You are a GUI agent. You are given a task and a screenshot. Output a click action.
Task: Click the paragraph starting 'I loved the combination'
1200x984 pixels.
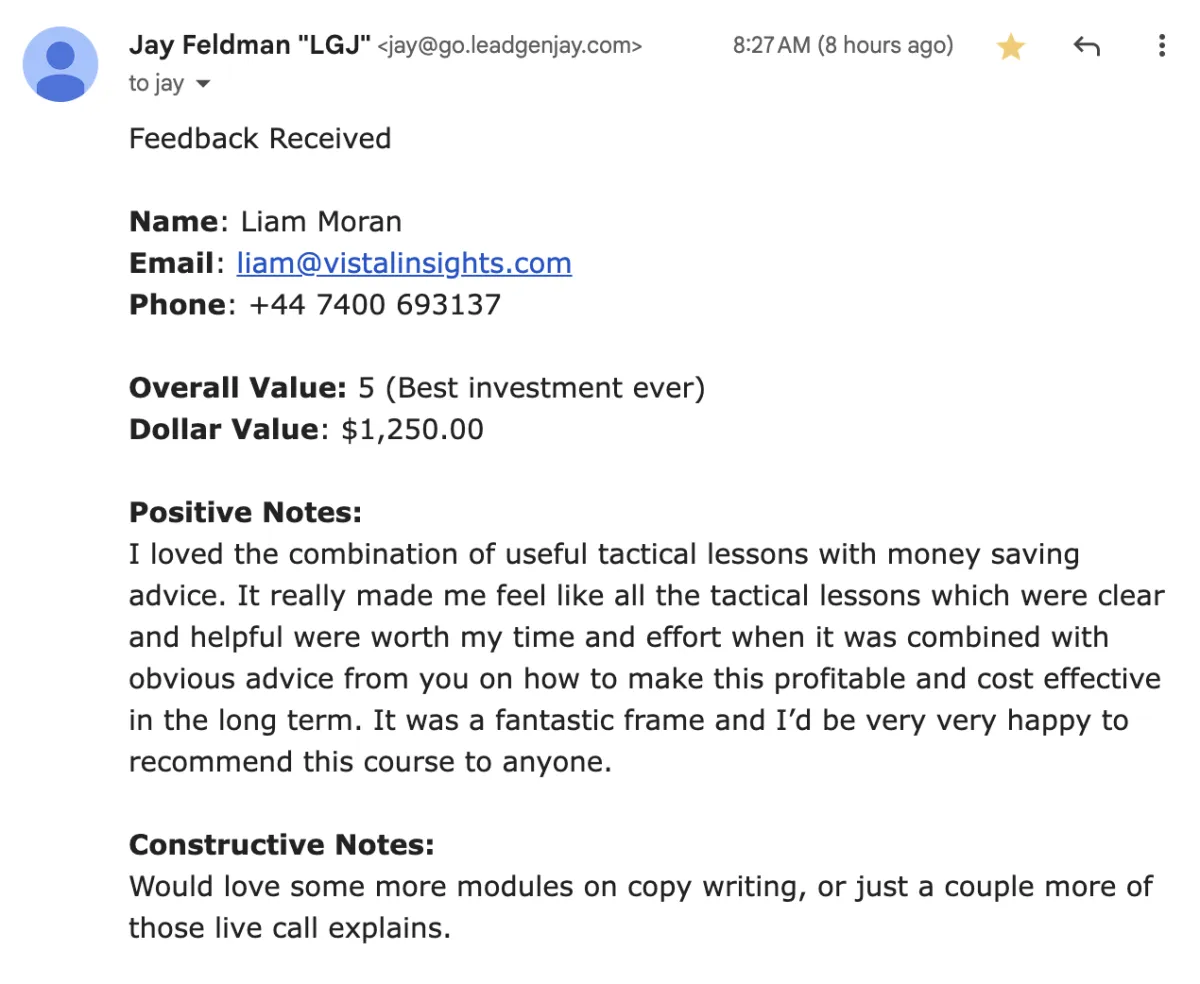point(646,658)
